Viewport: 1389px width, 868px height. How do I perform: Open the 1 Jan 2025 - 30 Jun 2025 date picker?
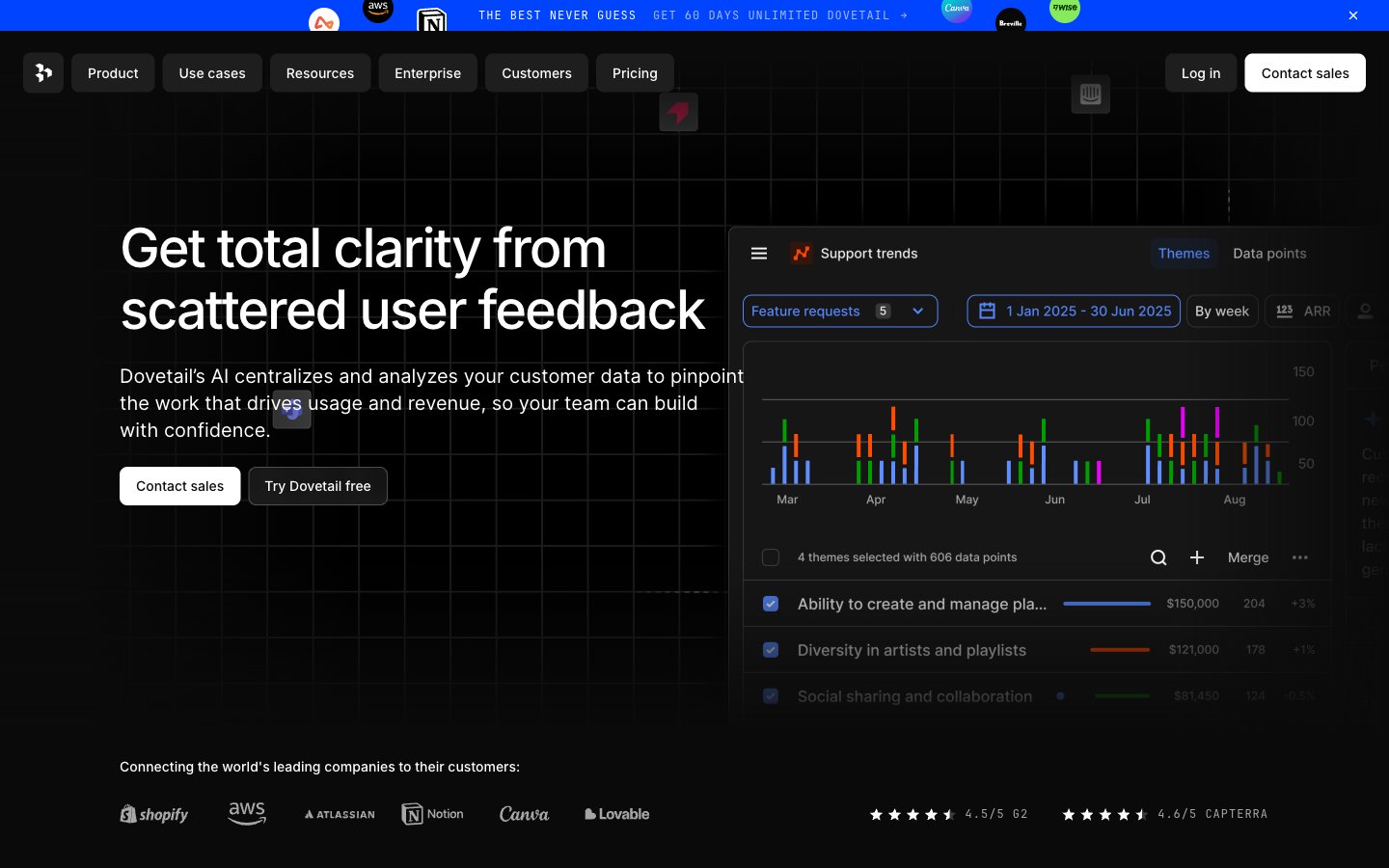coord(1074,311)
